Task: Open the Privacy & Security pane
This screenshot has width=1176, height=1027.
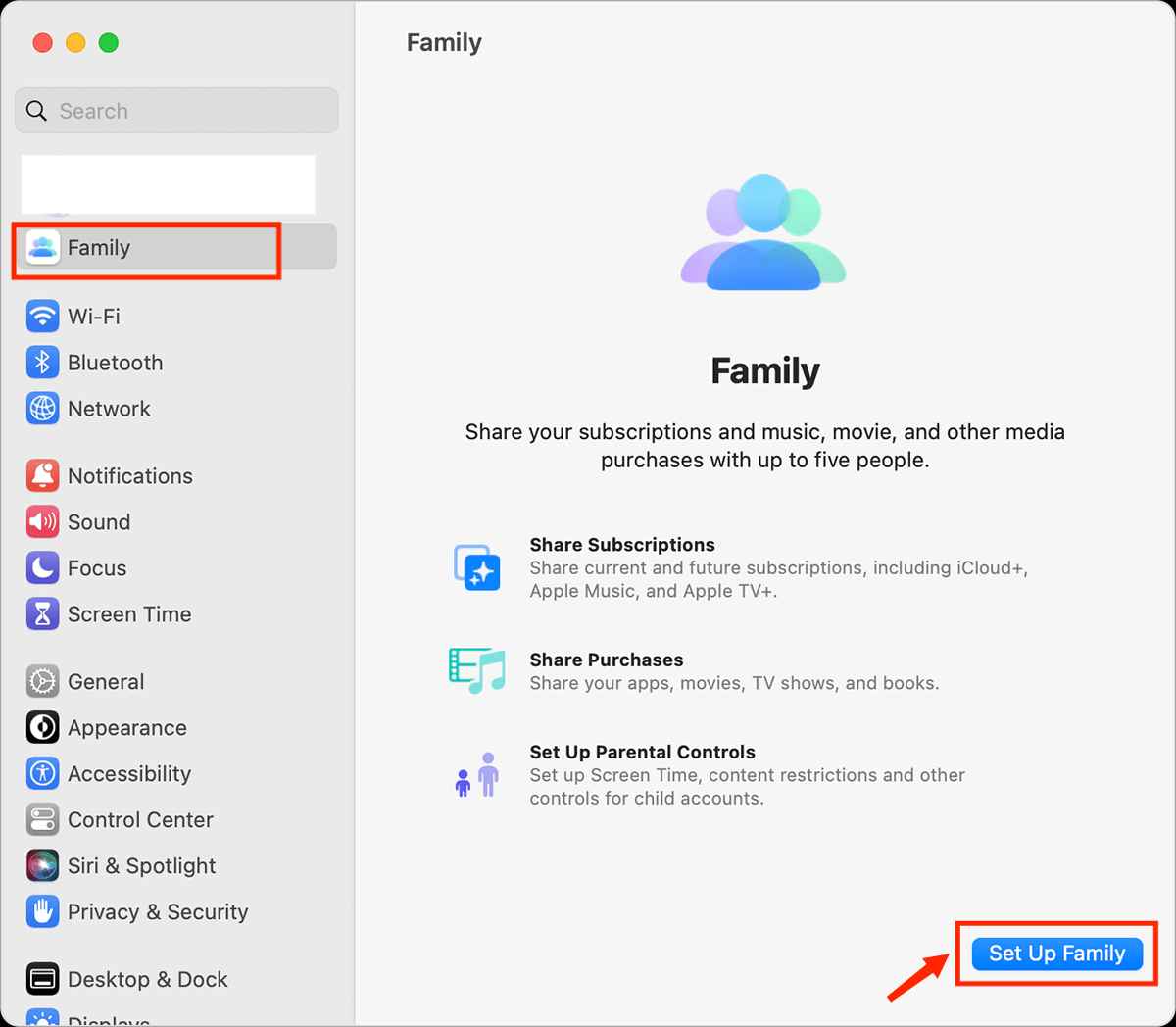Action: (x=176, y=912)
